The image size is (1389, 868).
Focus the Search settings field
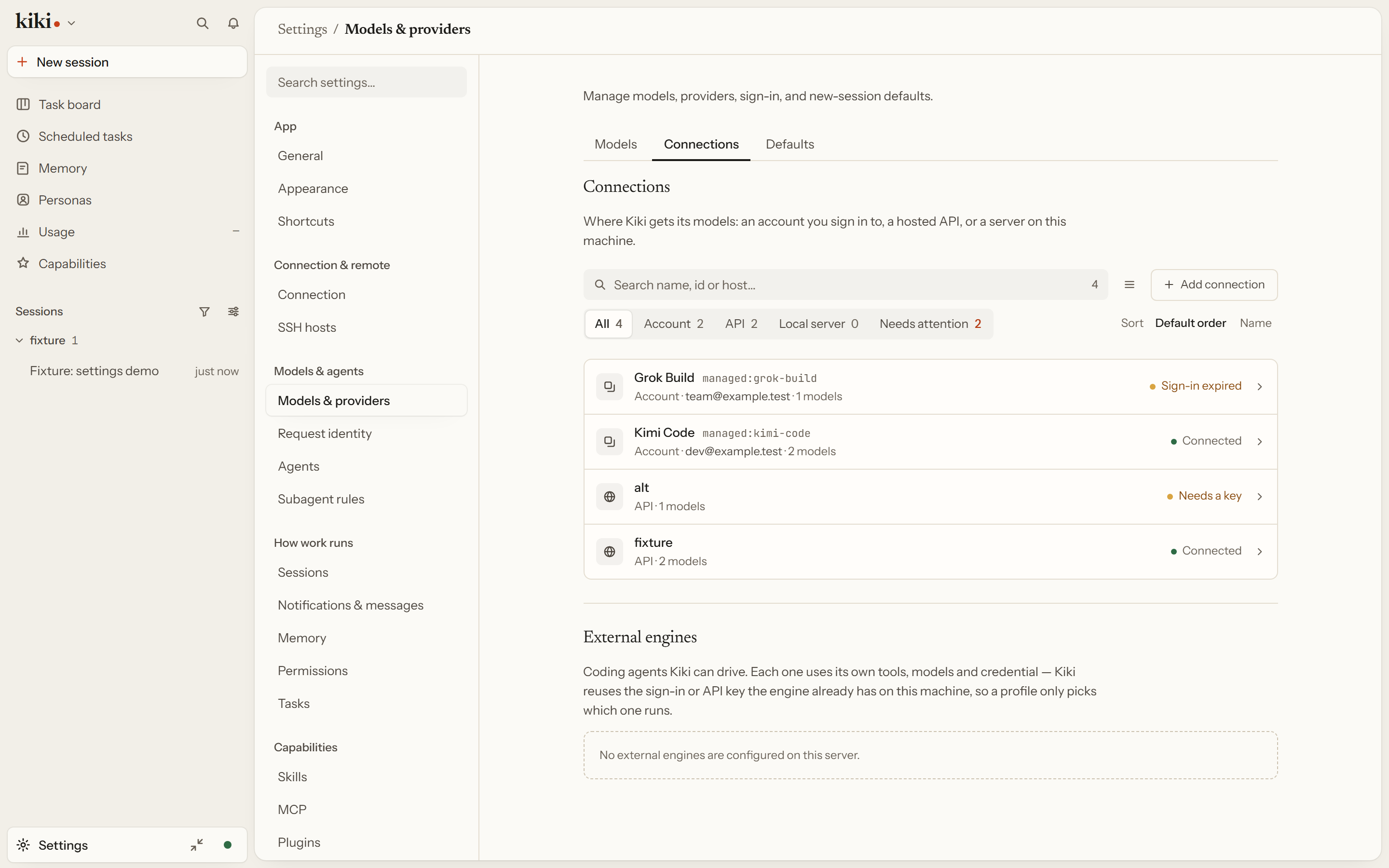[366, 82]
